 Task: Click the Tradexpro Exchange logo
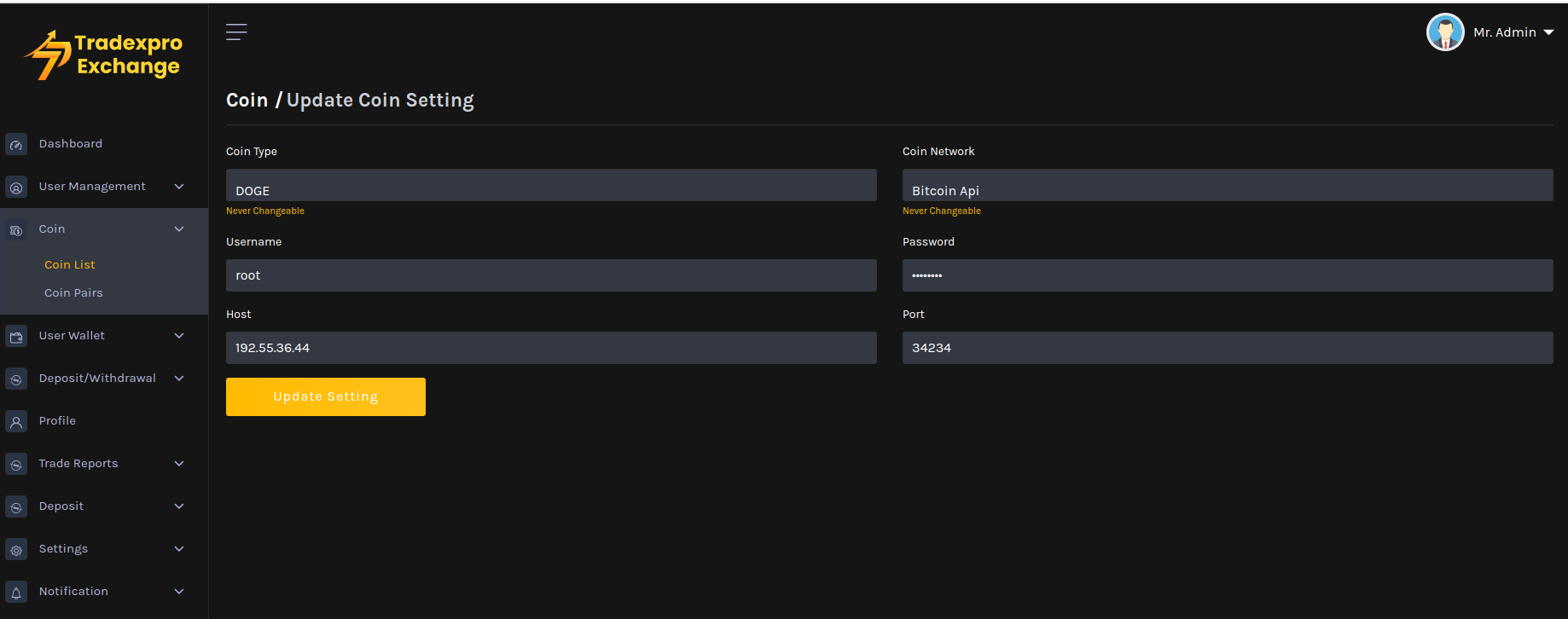point(104,55)
